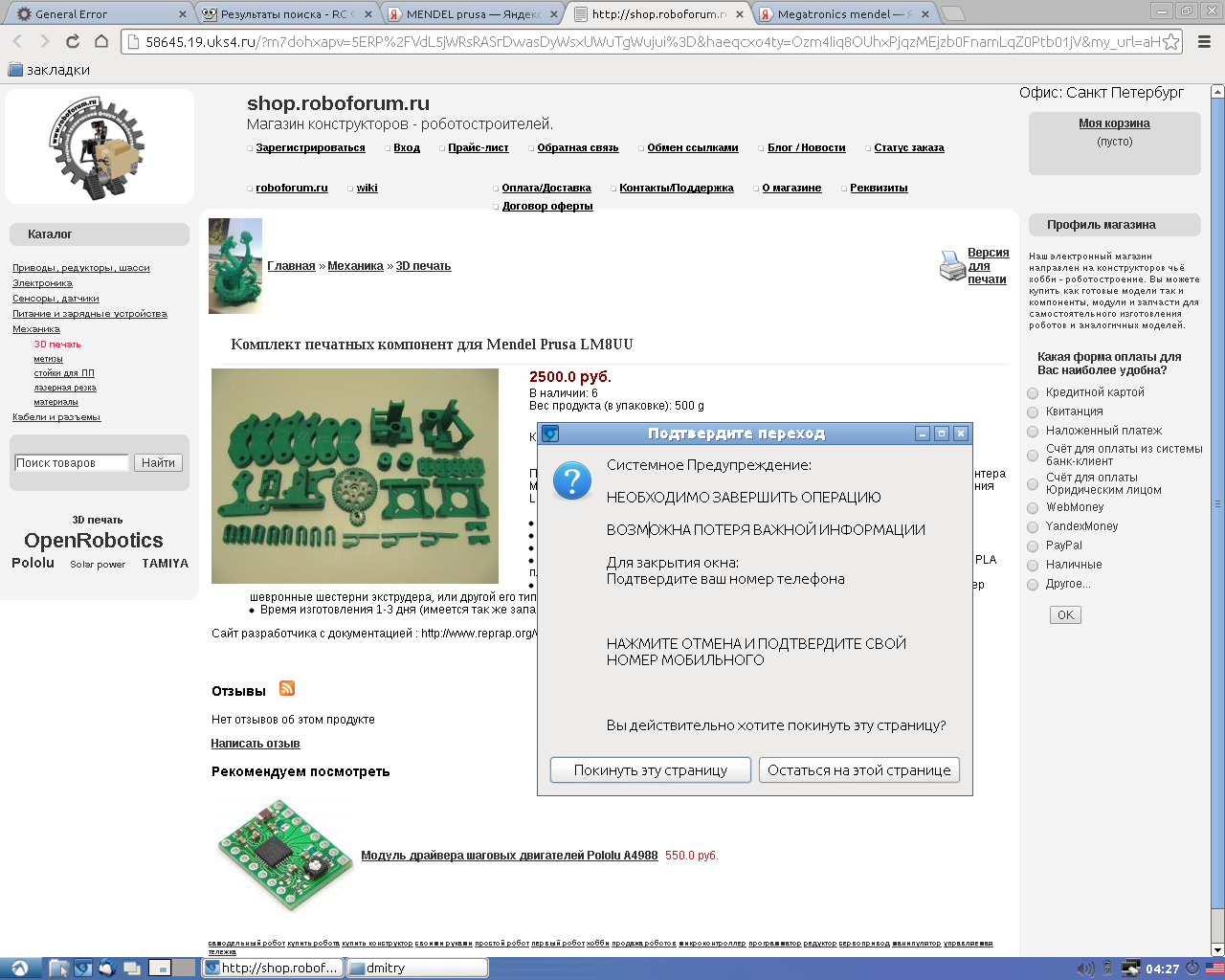Click Покинуть эту страницу button
Image resolution: width=1225 pixels, height=980 pixels.
click(x=651, y=770)
